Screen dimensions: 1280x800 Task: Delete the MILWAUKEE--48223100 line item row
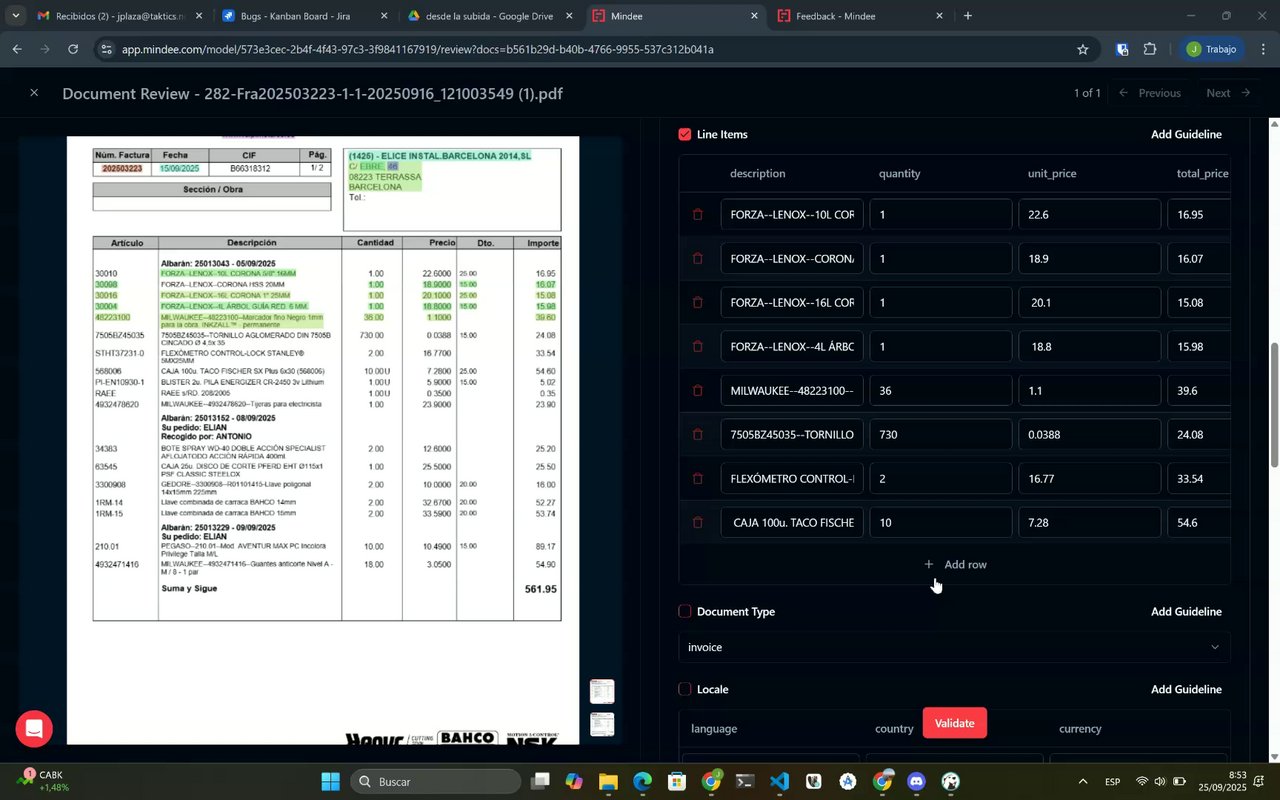pyautogui.click(x=698, y=390)
